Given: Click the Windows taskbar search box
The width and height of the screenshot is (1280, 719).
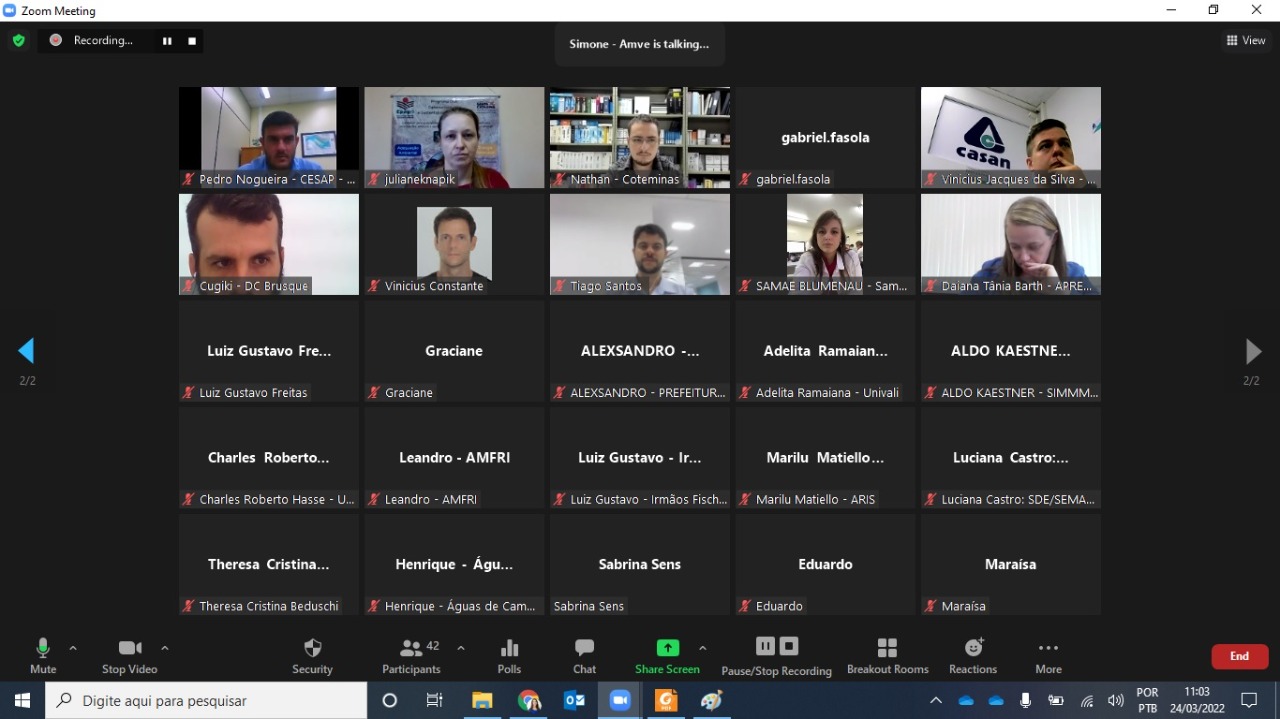Looking at the screenshot, I should click(207, 701).
